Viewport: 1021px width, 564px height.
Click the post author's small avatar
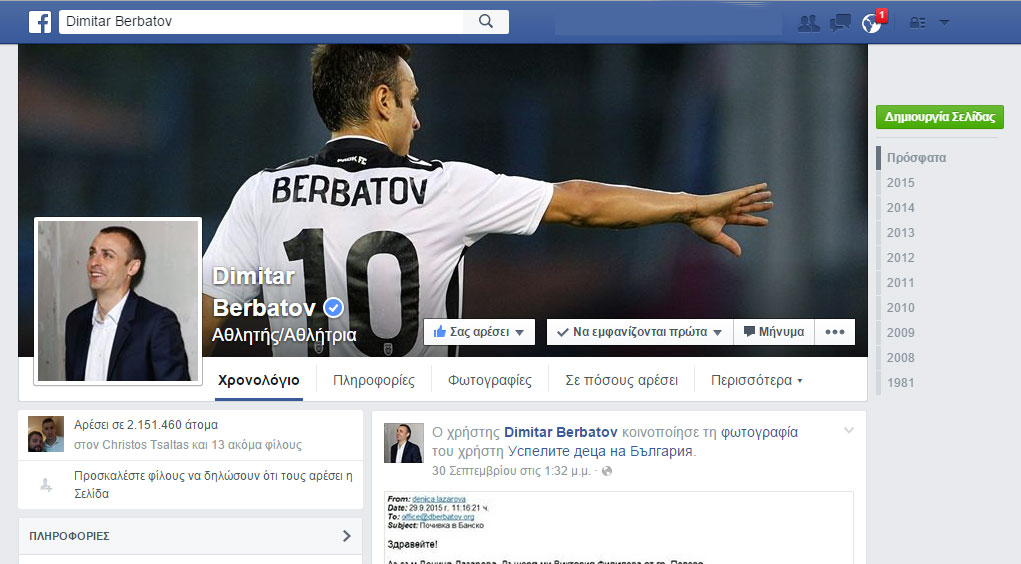403,443
